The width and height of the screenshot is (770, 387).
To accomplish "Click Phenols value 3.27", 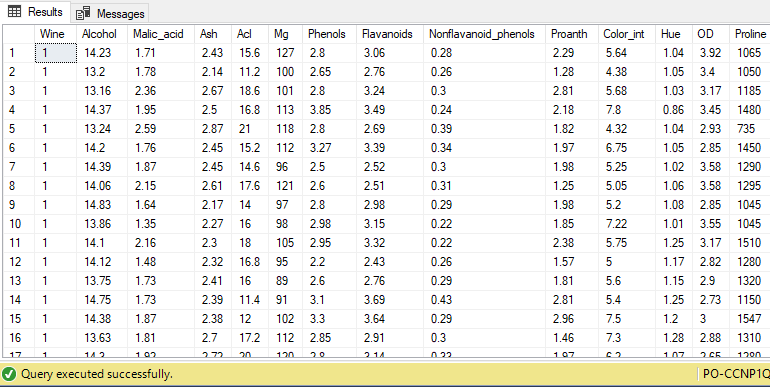I will [x=320, y=148].
